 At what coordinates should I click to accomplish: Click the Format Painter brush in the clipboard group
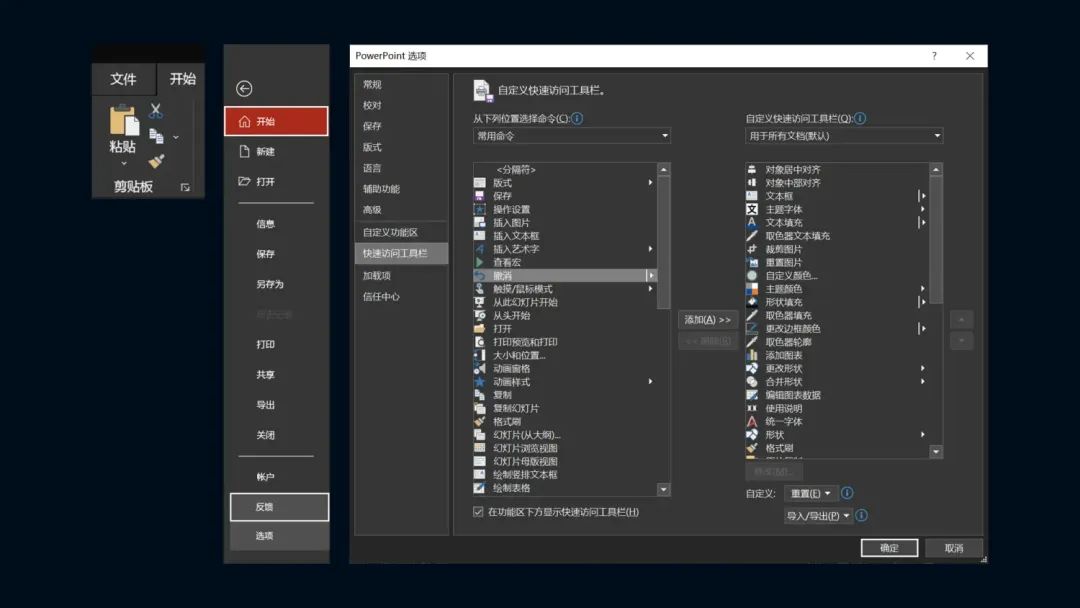click(x=156, y=161)
